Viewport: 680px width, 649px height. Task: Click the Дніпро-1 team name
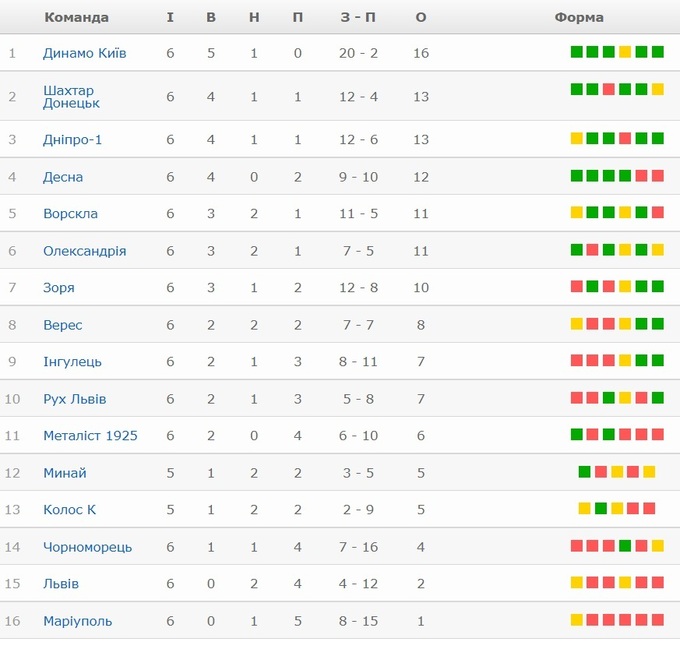pyautogui.click(x=72, y=139)
